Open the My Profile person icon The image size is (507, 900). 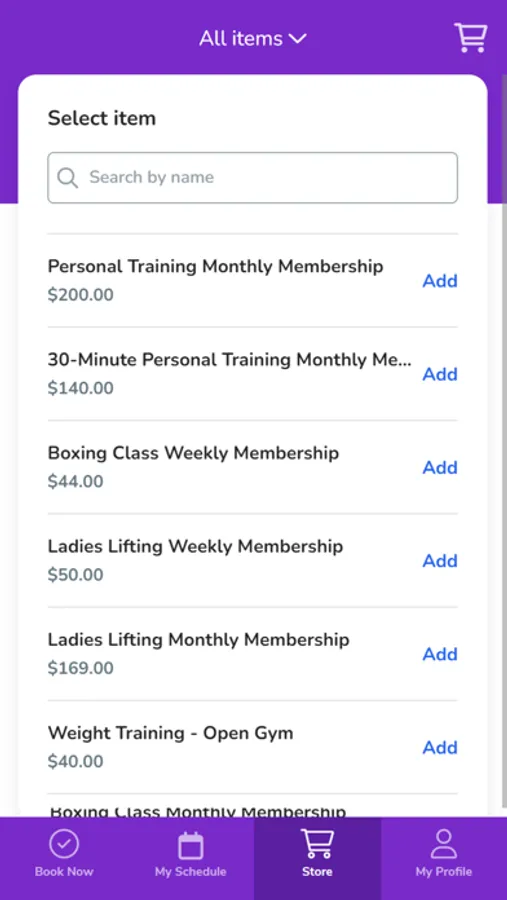pos(443,844)
